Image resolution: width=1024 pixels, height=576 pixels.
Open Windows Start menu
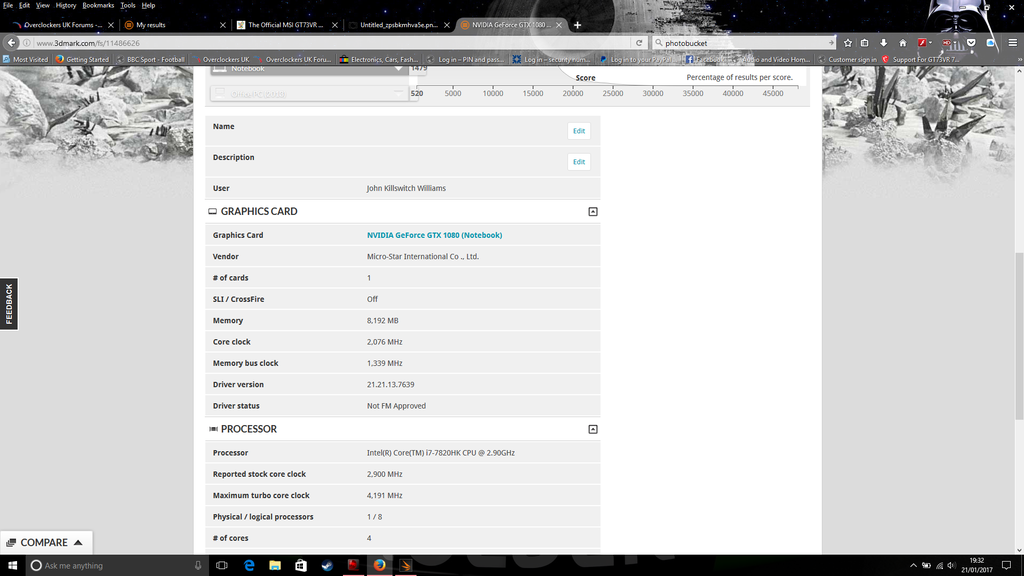(12, 565)
